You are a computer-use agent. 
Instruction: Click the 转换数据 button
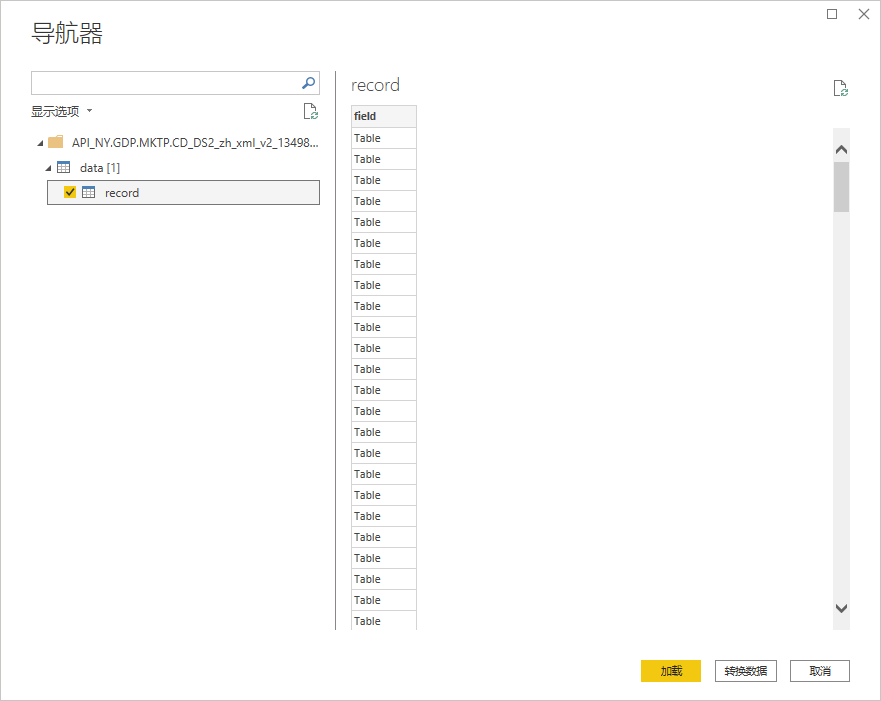point(746,671)
